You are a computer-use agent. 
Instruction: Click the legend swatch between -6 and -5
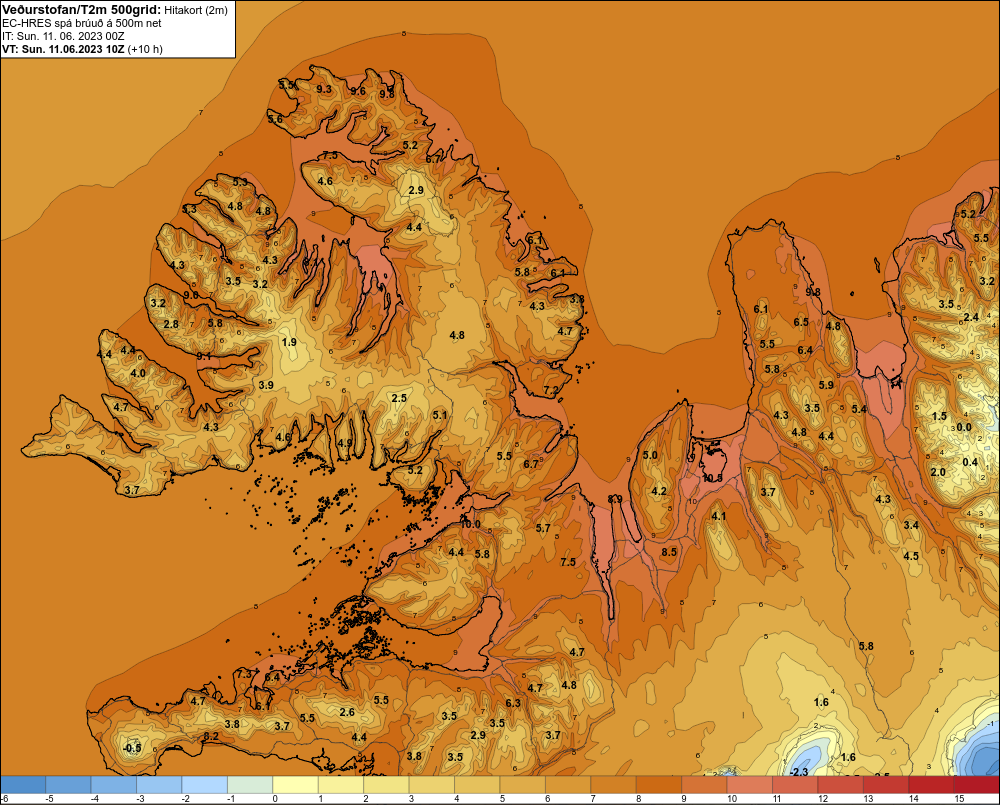(23, 785)
